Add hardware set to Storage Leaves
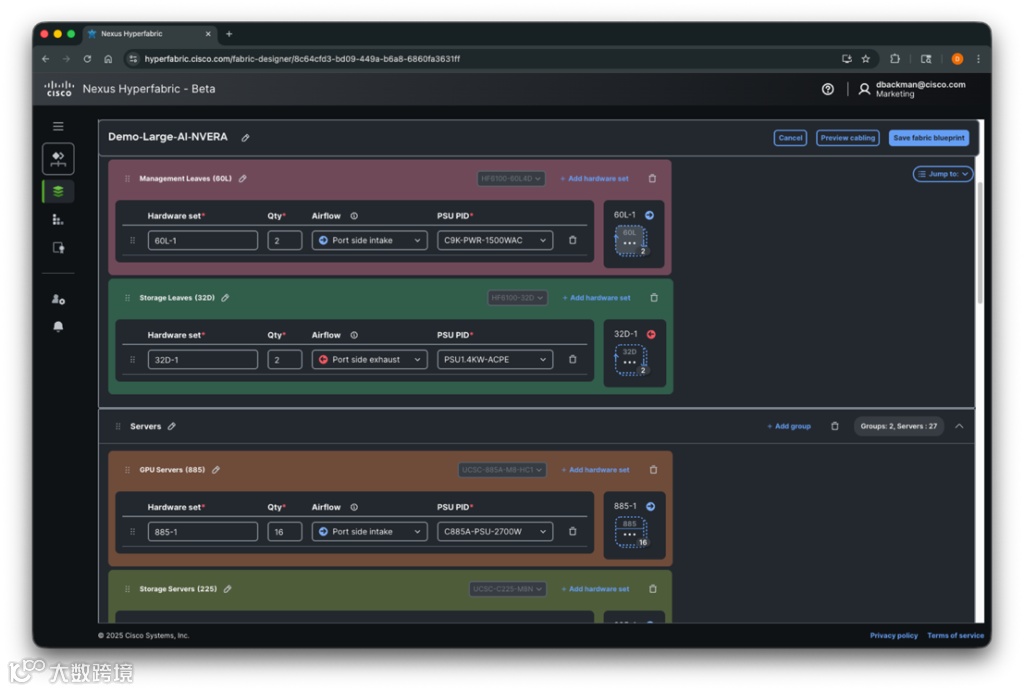This screenshot has width=1024, height=691. tap(596, 298)
